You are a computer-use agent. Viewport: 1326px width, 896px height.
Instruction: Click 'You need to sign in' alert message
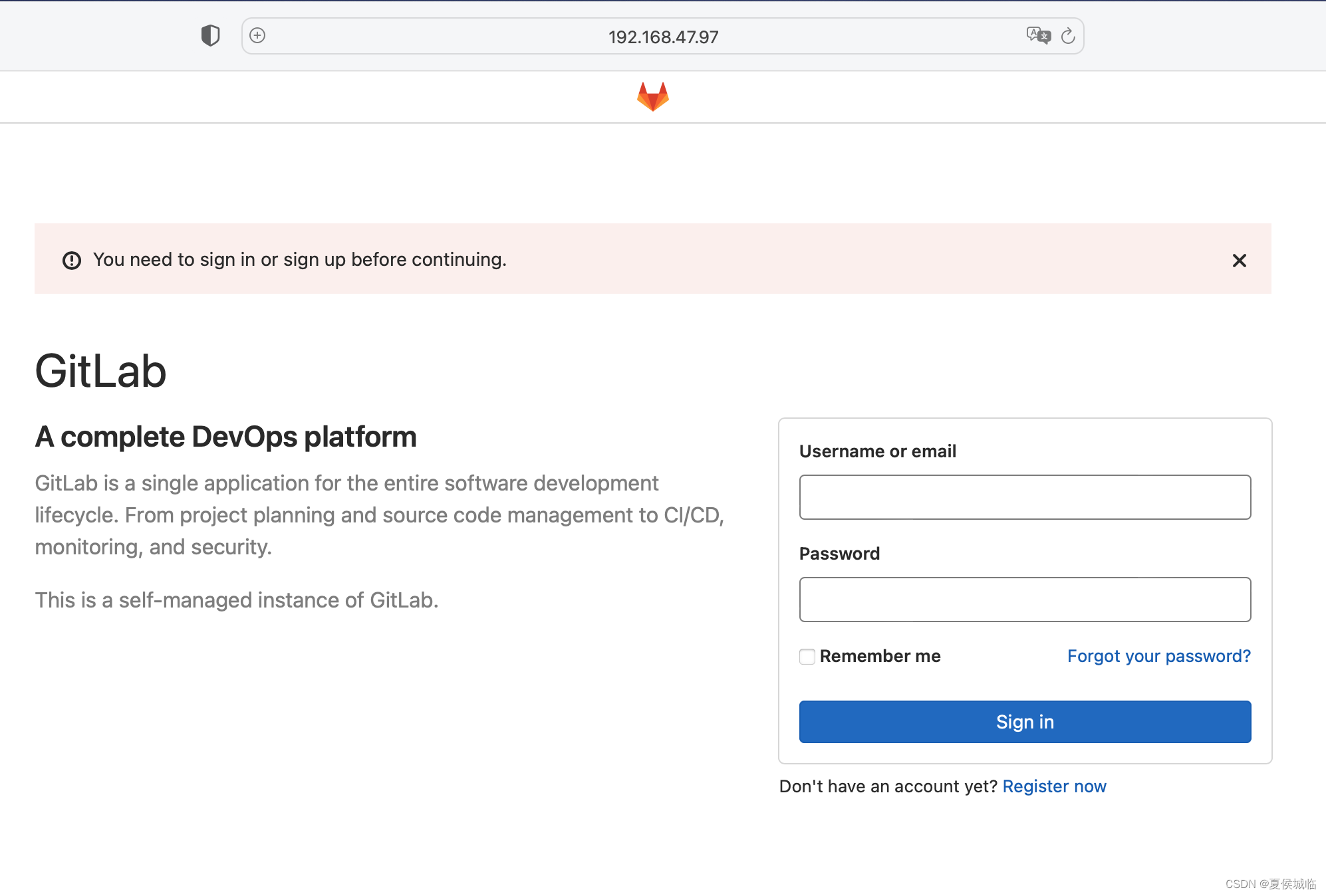[x=300, y=259]
